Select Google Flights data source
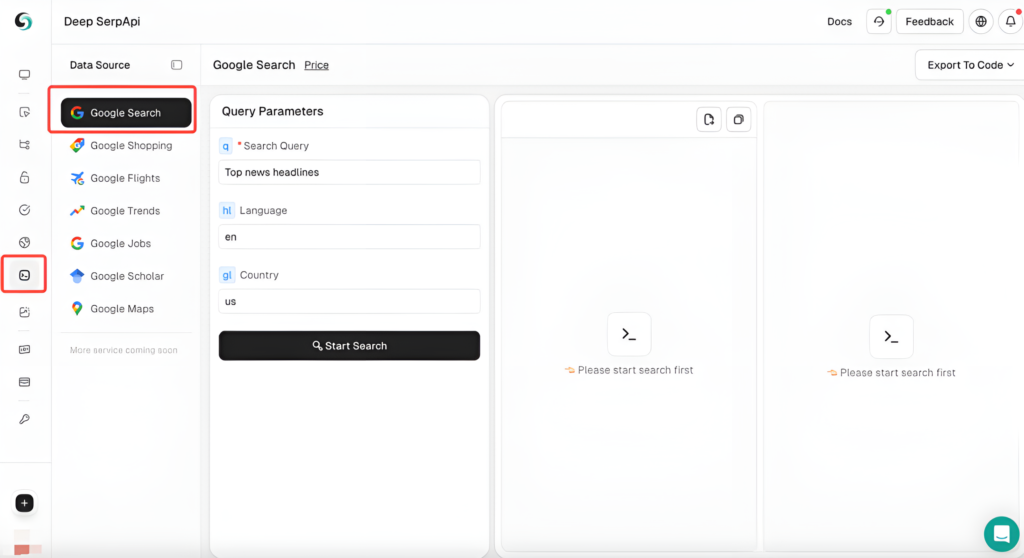This screenshot has height=558, width=1024. click(x=126, y=178)
